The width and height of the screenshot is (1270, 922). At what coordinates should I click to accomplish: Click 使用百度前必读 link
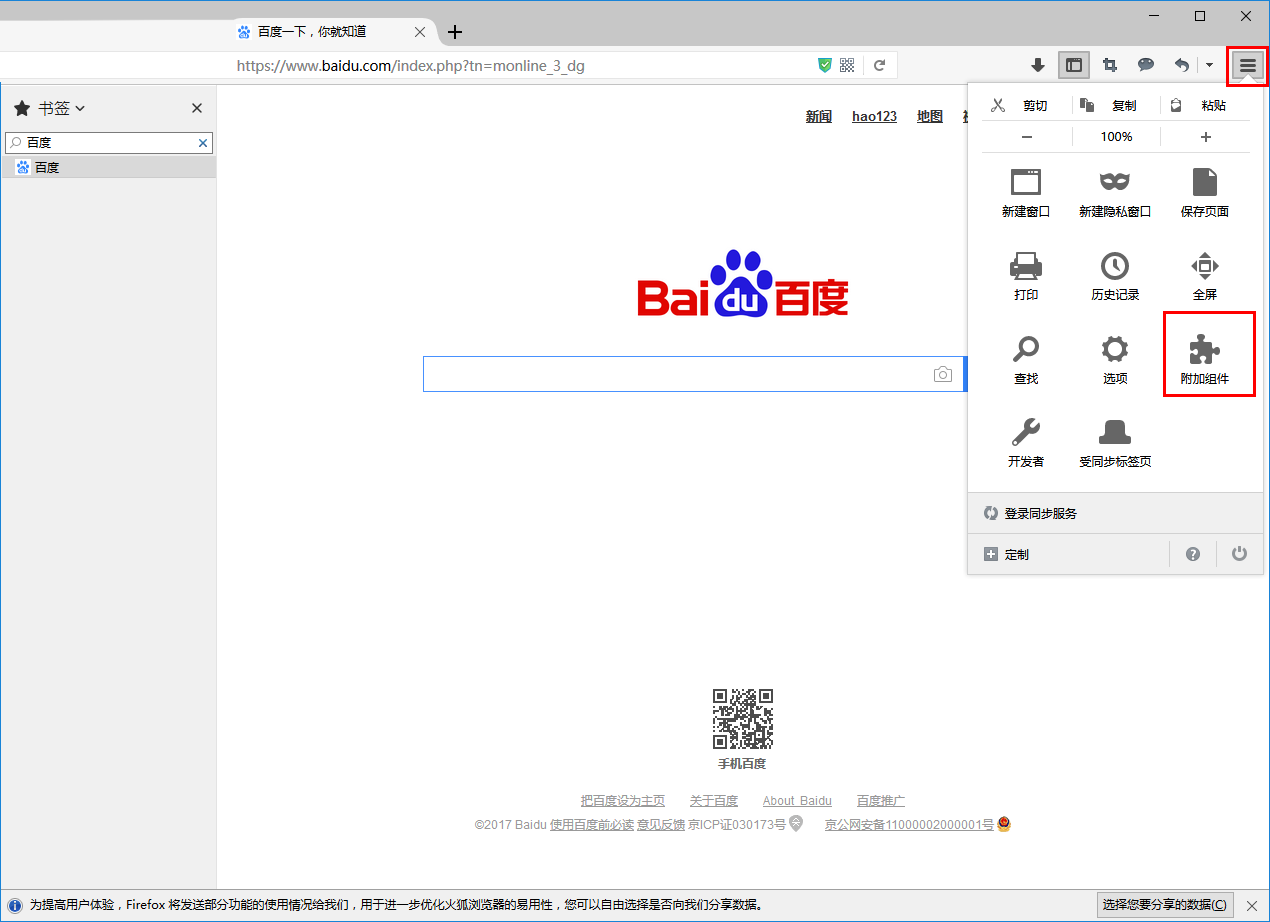coord(592,825)
